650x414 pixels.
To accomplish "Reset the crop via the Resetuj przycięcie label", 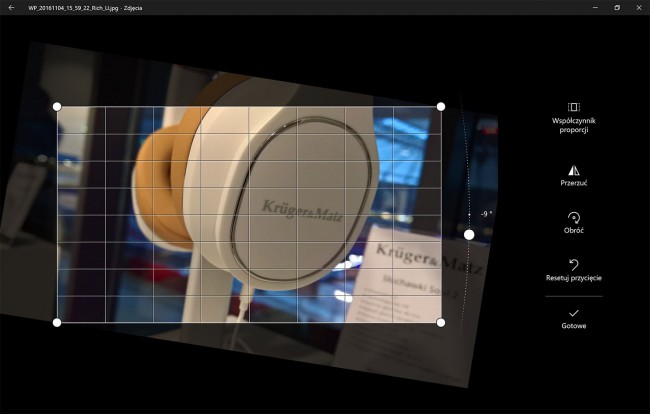I will point(574,278).
